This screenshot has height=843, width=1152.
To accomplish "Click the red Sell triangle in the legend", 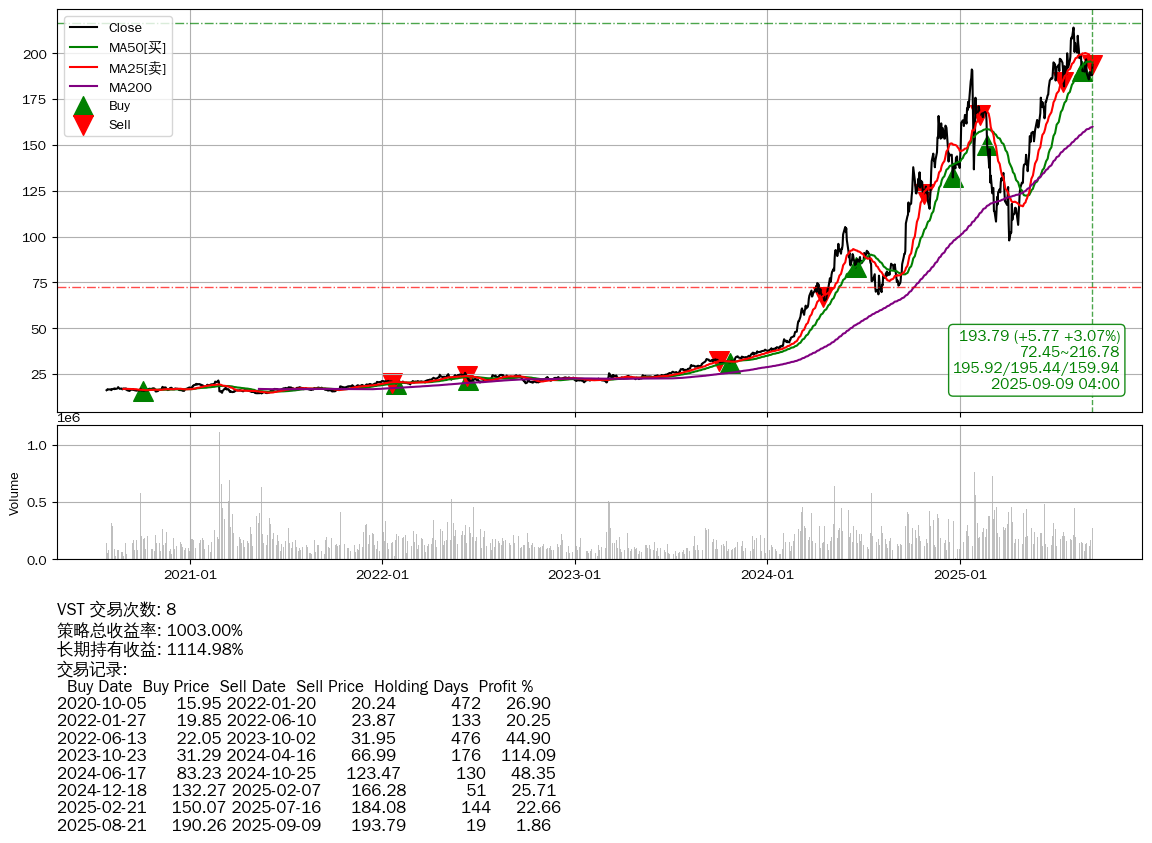I will pos(84,125).
